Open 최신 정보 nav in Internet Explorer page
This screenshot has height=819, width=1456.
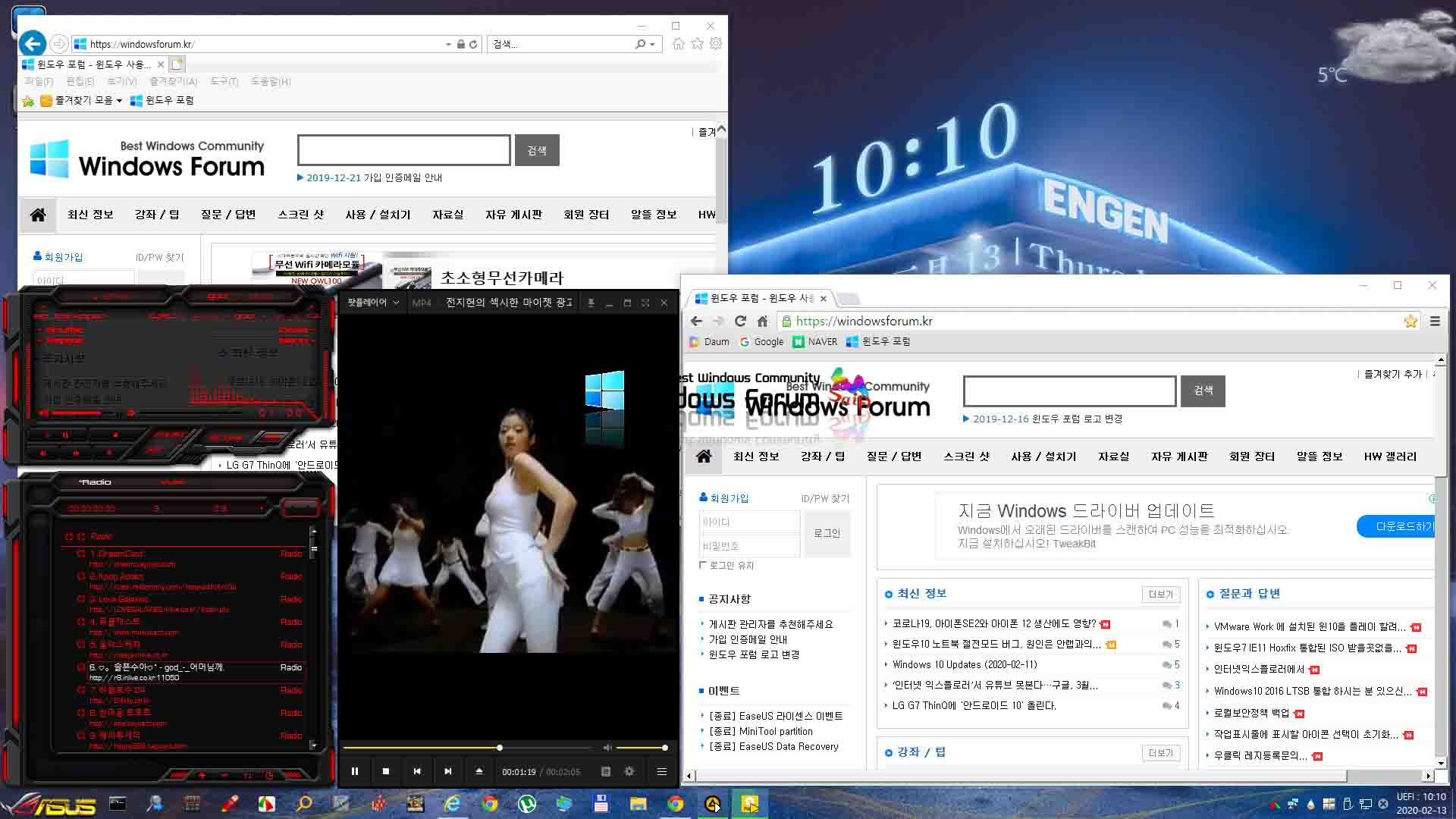pyautogui.click(x=90, y=215)
